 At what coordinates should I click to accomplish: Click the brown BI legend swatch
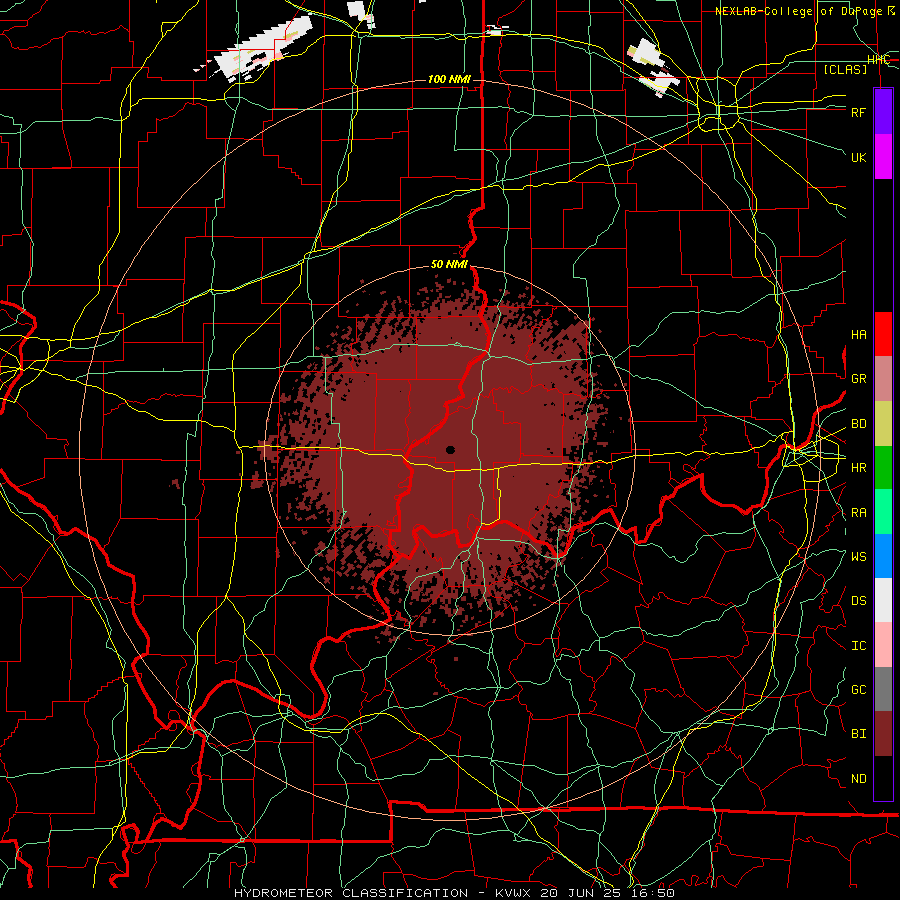tap(883, 734)
